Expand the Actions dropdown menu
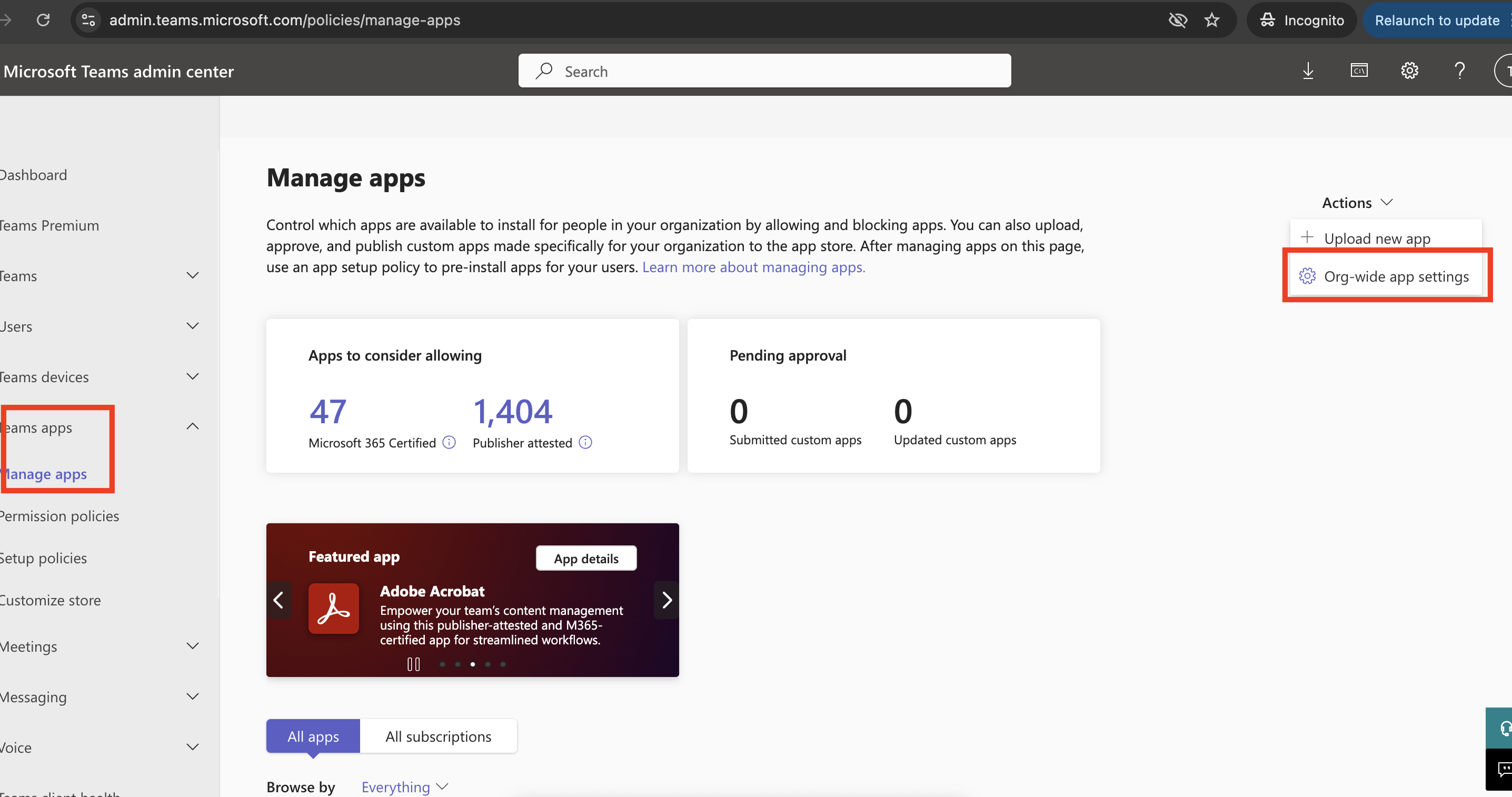 (x=1357, y=203)
